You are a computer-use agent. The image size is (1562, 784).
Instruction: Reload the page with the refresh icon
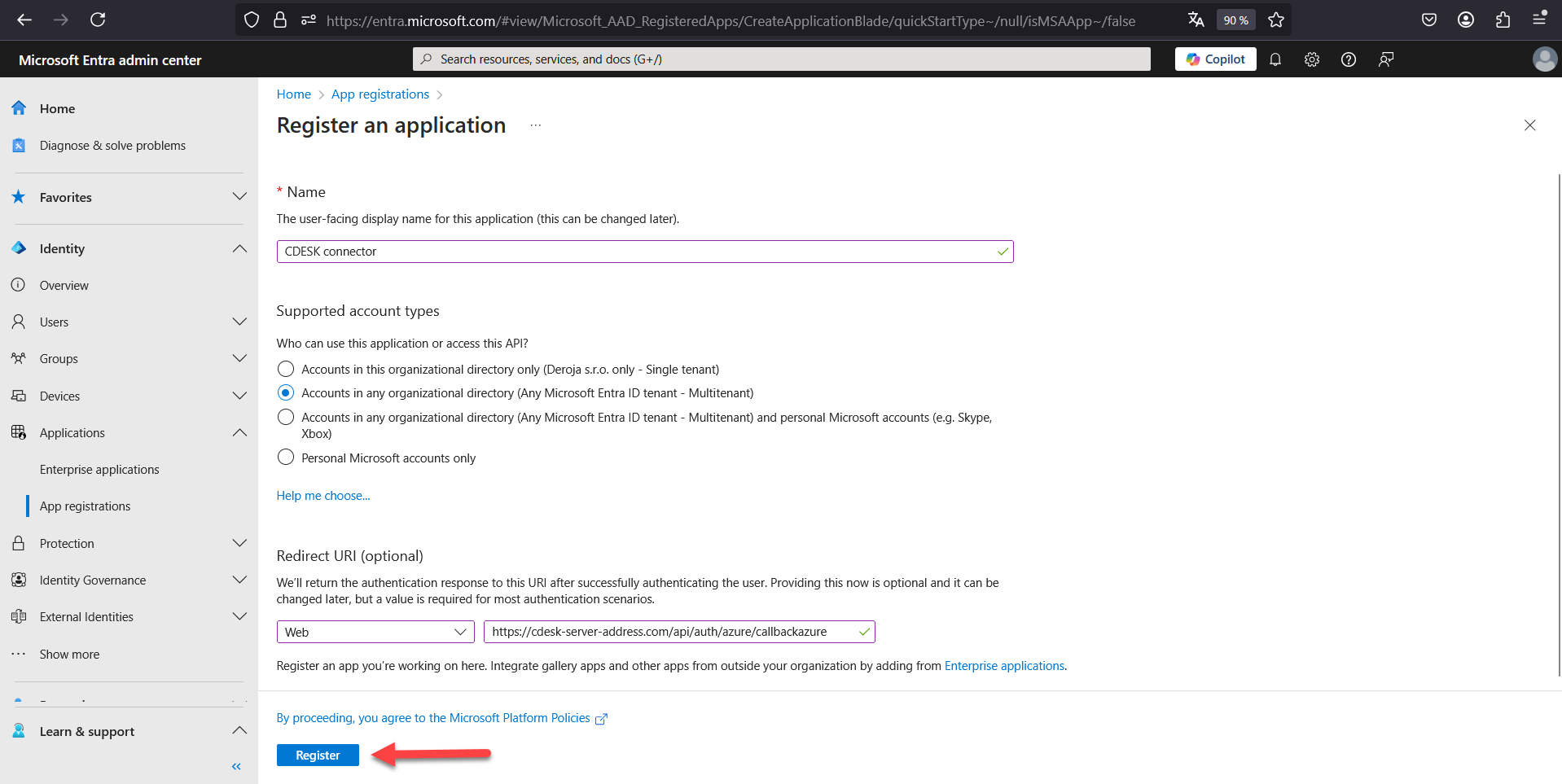tap(98, 20)
